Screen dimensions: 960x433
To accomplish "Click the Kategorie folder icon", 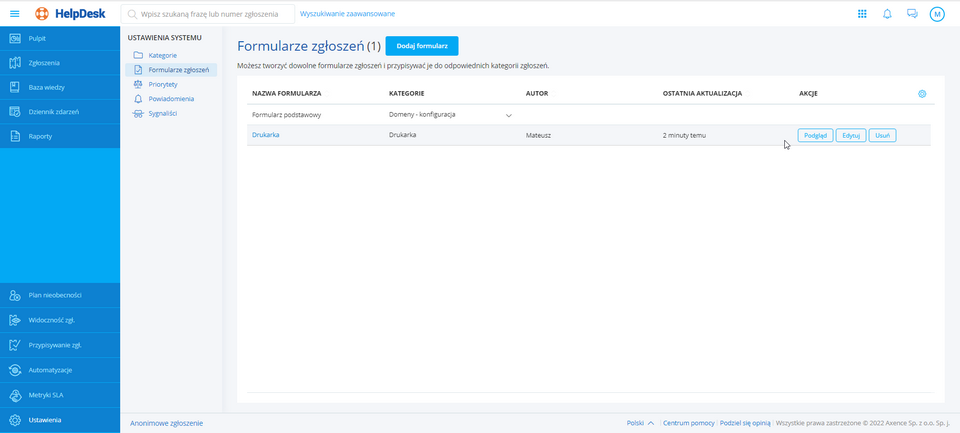I will 138,55.
